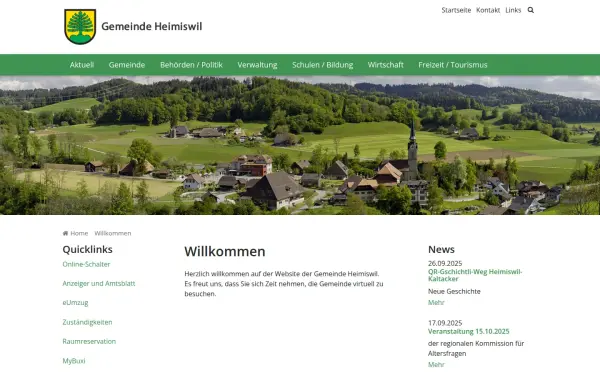
Task: Click the Heimiswil coat of arms logo
Action: [x=80, y=27]
